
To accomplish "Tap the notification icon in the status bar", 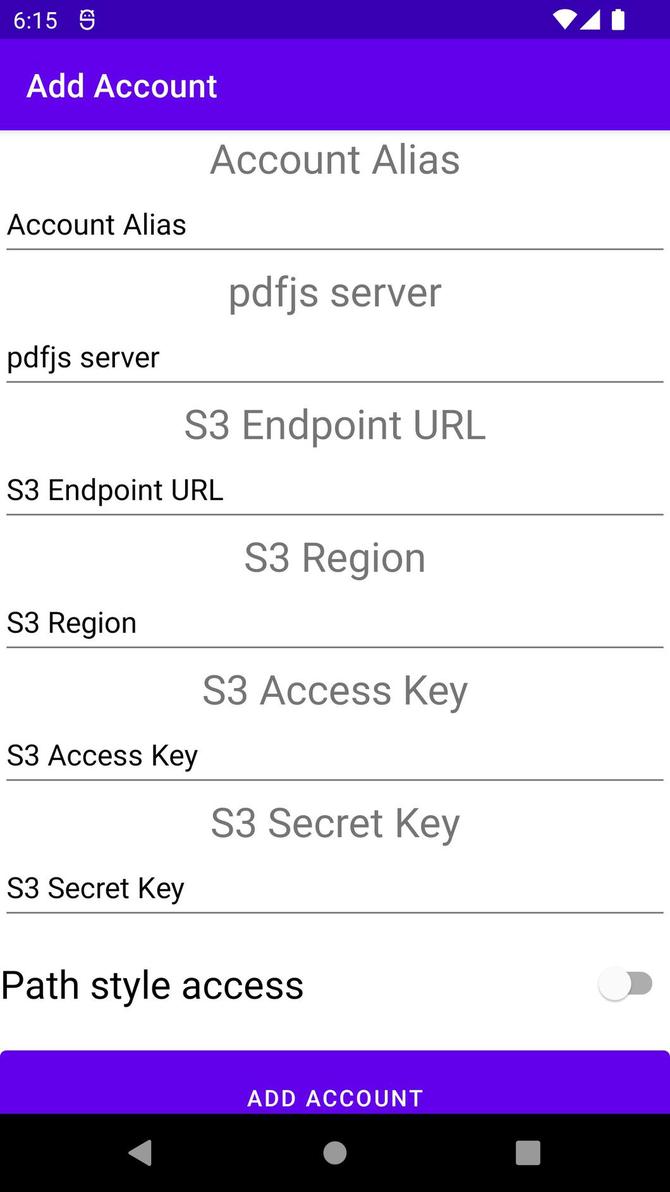I will point(86,18).
